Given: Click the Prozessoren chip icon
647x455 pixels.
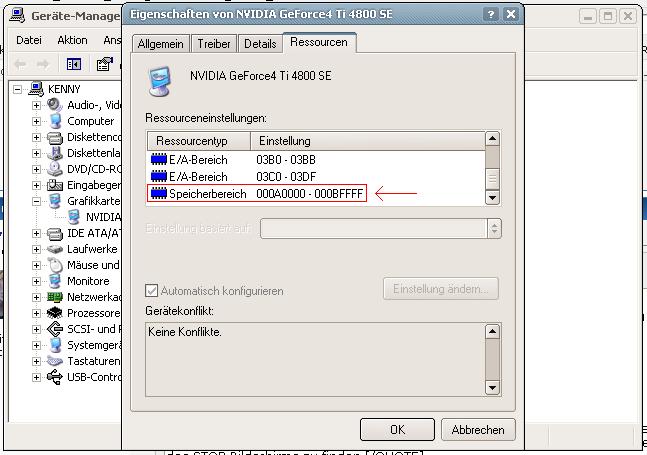Looking at the screenshot, I should (55, 313).
